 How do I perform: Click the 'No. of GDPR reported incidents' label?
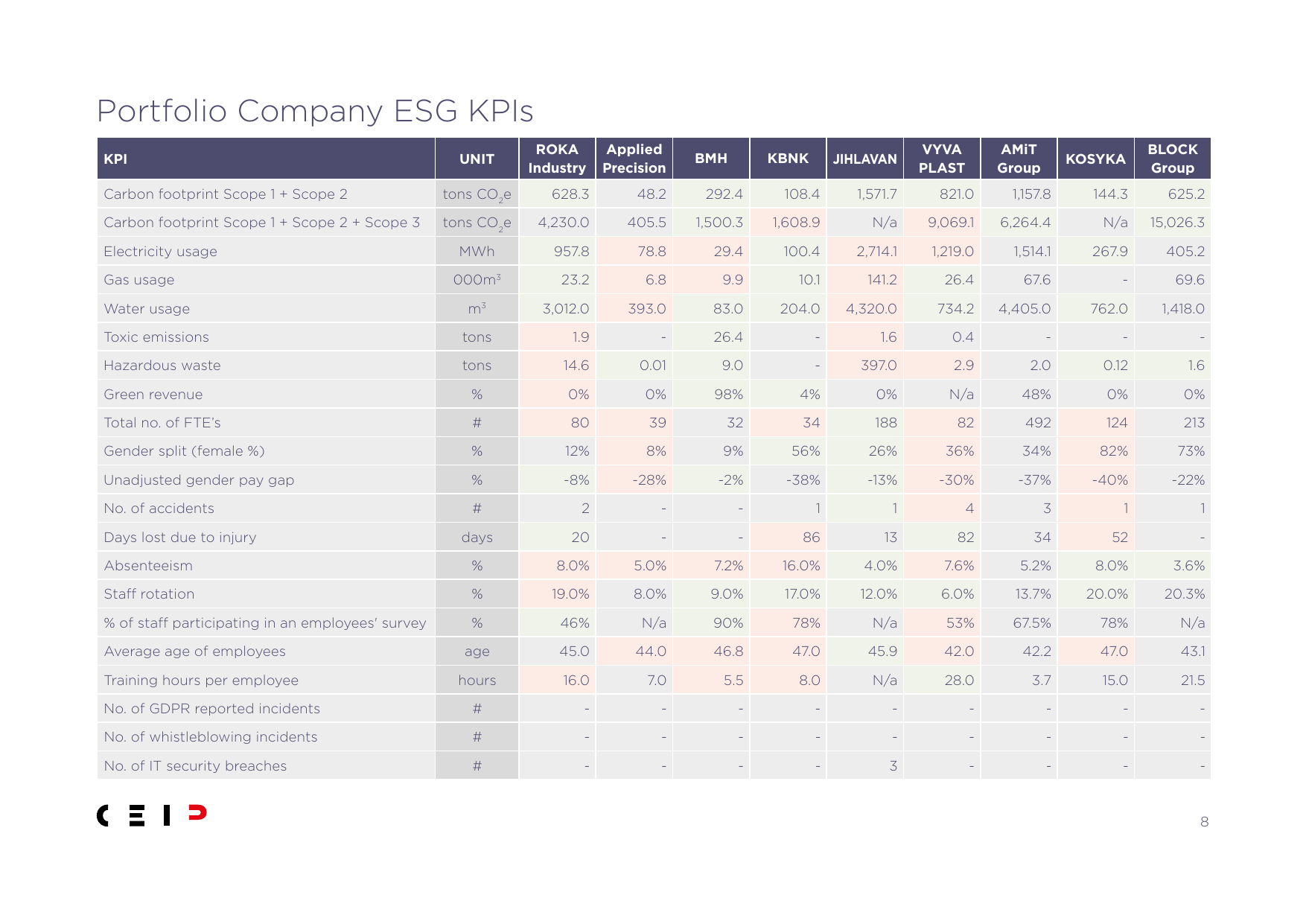(x=212, y=709)
